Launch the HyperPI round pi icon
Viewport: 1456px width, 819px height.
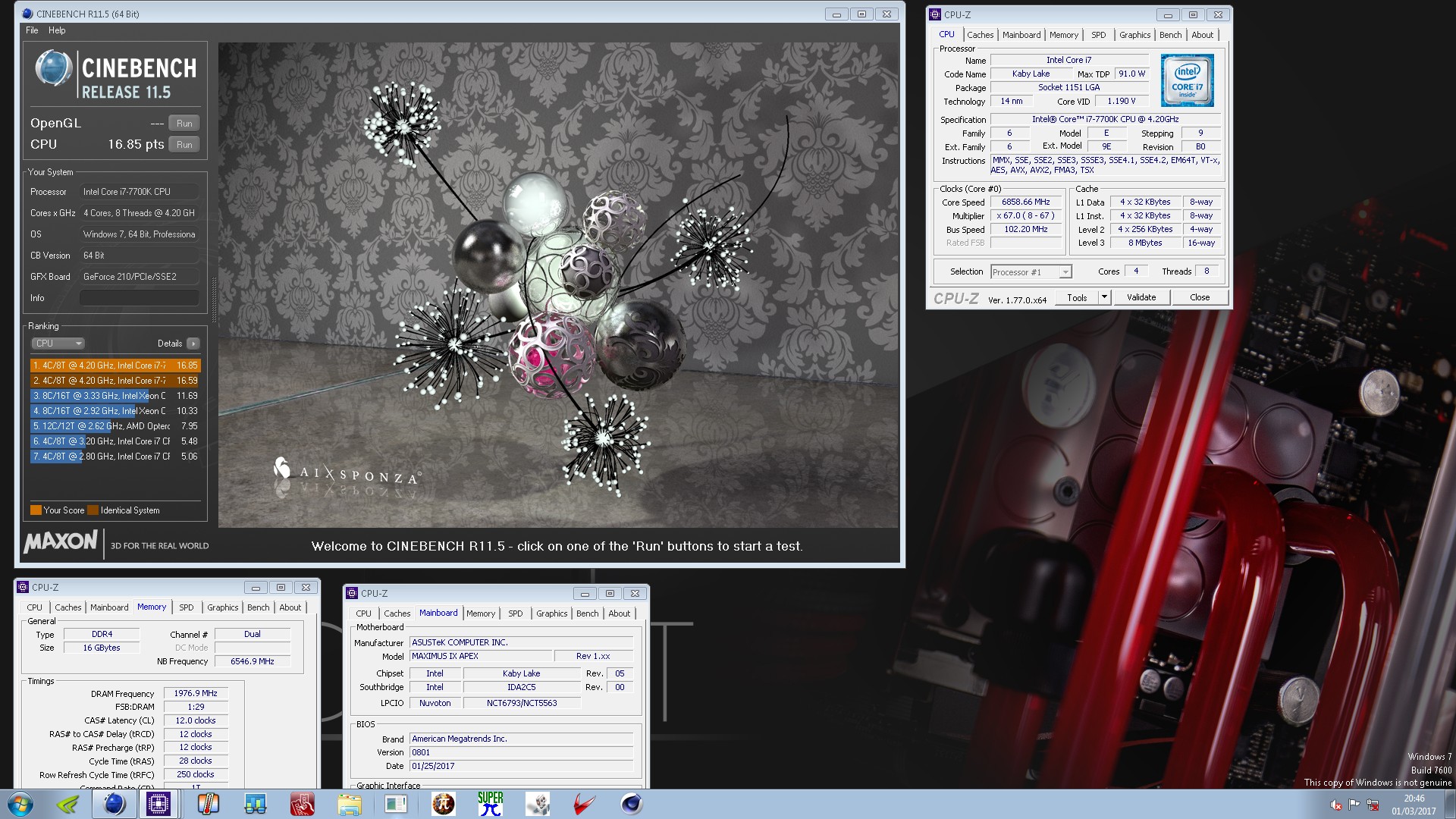(444, 804)
